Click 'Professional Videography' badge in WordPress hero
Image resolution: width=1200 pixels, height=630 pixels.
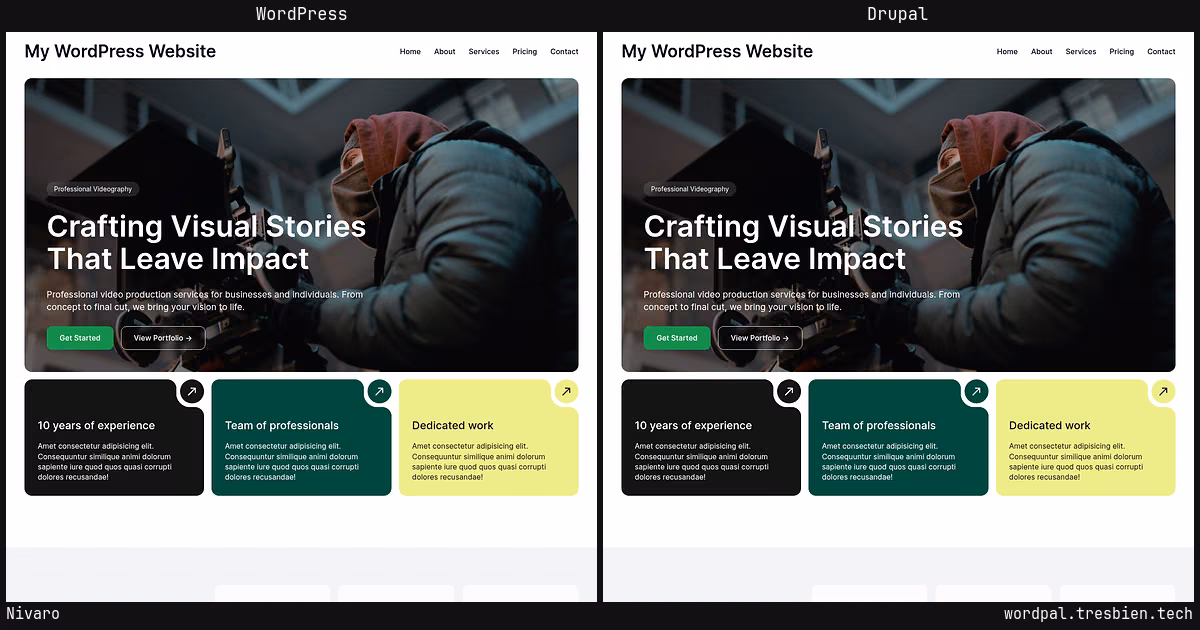92,189
